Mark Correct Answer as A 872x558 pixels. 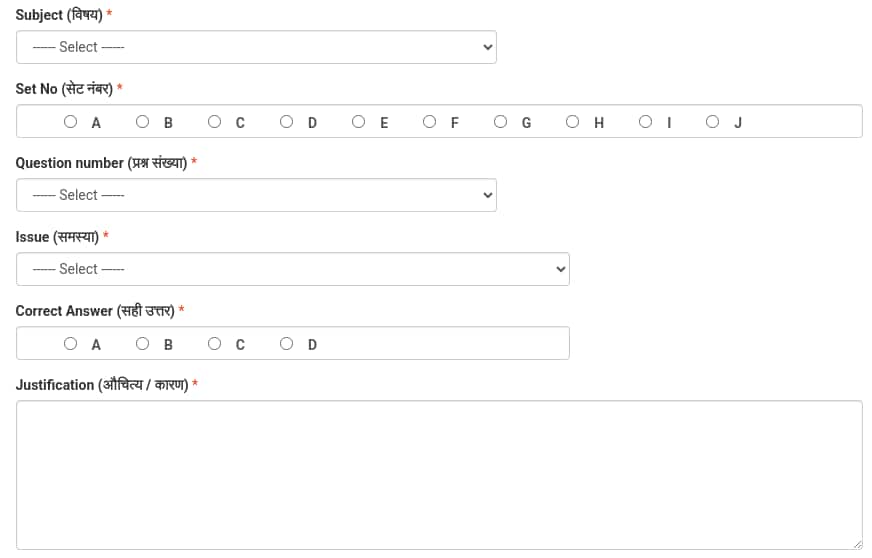click(x=70, y=344)
